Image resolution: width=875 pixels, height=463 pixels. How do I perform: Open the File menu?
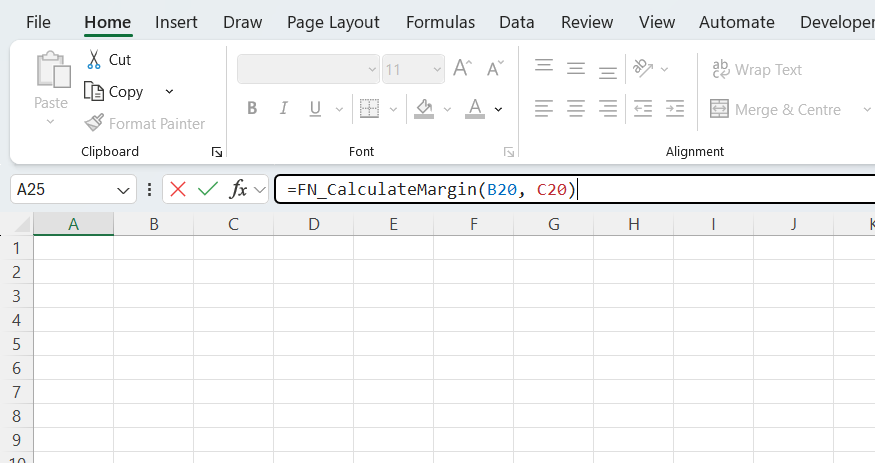point(38,22)
